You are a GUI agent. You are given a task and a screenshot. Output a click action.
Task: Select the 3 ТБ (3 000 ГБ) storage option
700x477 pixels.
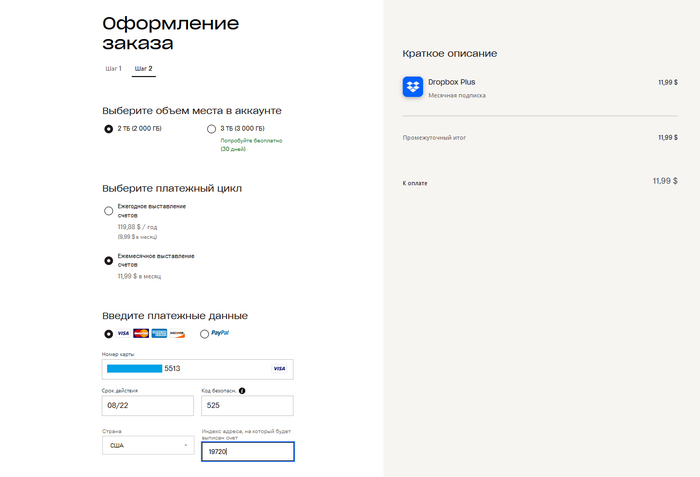point(211,129)
